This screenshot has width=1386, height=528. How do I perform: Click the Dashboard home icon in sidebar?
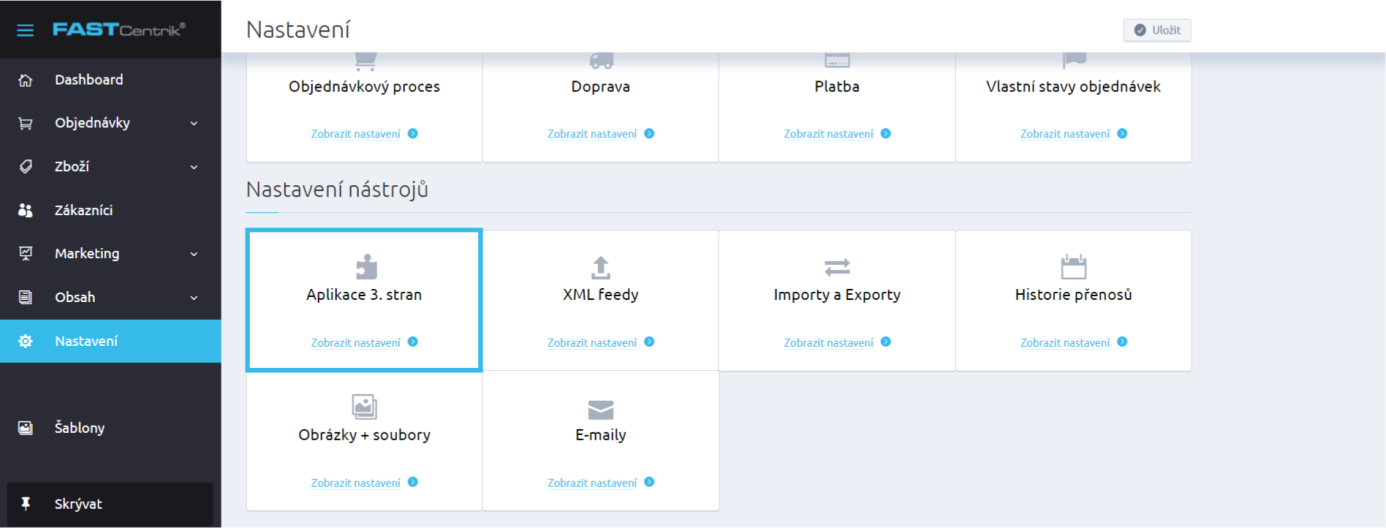coord(26,80)
